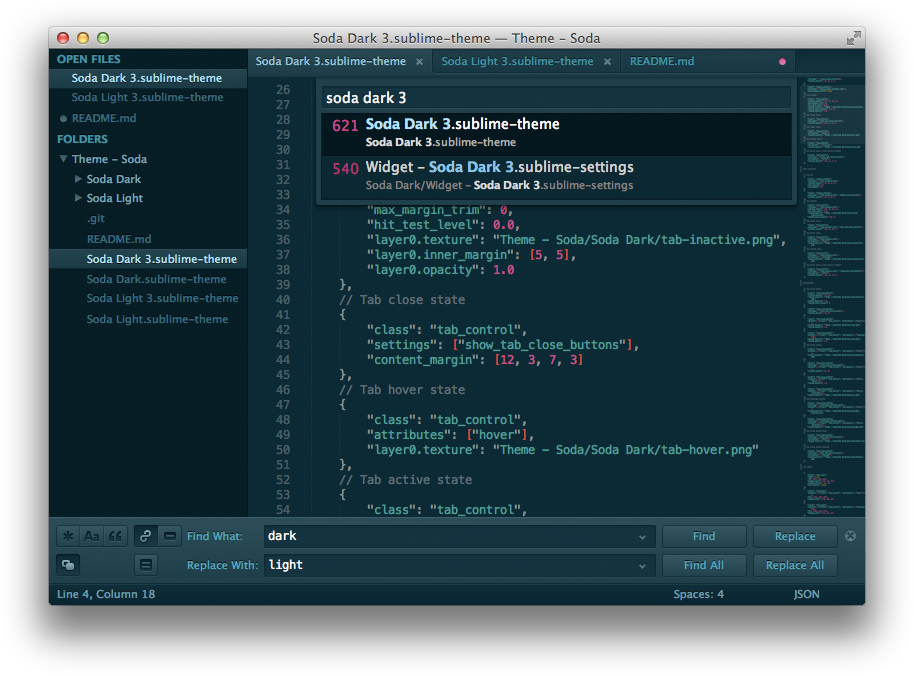Click the unsaved dot beside README.md in Open Files
This screenshot has height=676, width=914.
click(x=63, y=118)
